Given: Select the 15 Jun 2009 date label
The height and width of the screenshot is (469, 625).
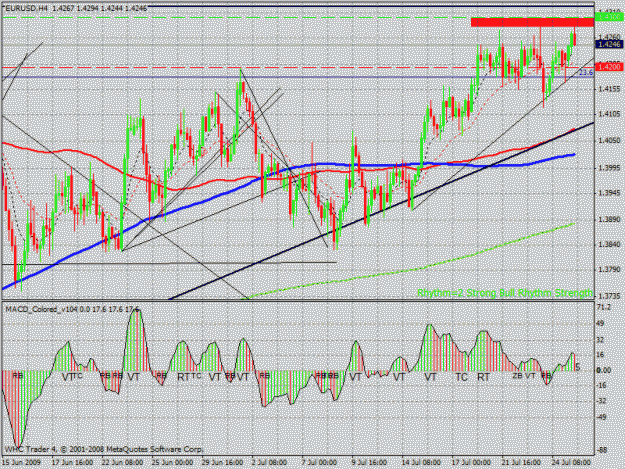Looking at the screenshot, I should (21, 463).
